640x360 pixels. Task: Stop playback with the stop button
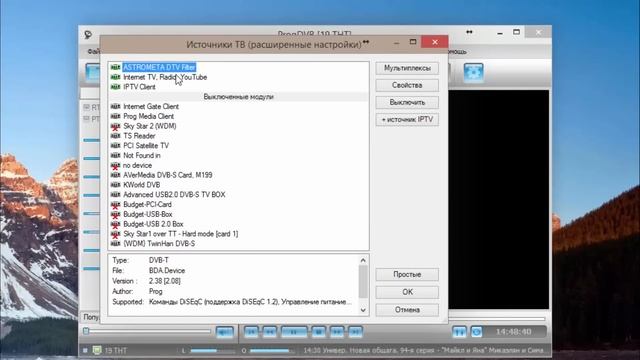[x=319, y=332]
